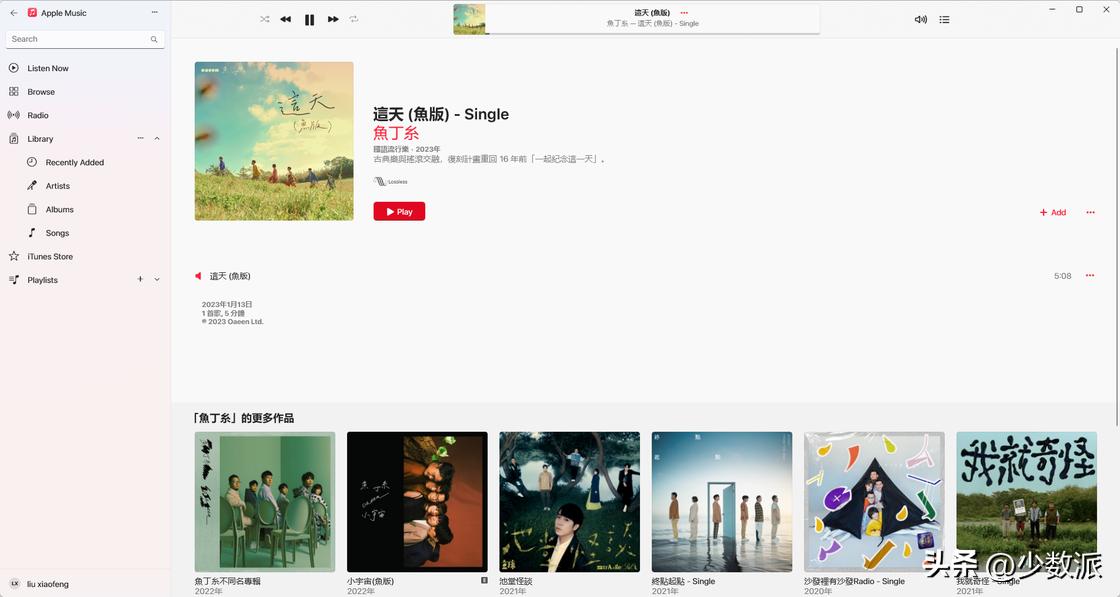The height and width of the screenshot is (597, 1120).
Task: Click the red Play button
Action: (399, 211)
